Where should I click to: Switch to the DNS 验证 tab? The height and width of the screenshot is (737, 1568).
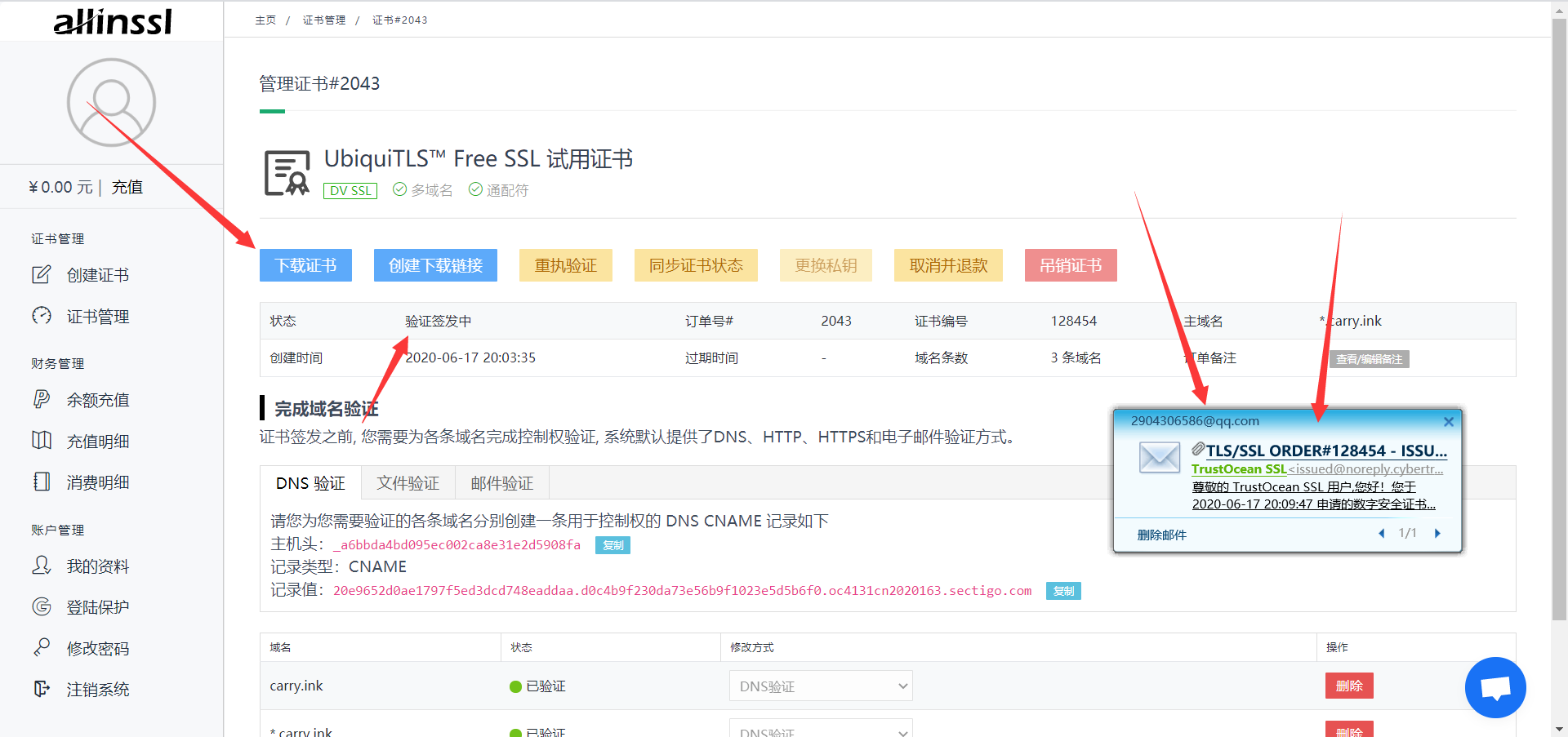(x=310, y=483)
